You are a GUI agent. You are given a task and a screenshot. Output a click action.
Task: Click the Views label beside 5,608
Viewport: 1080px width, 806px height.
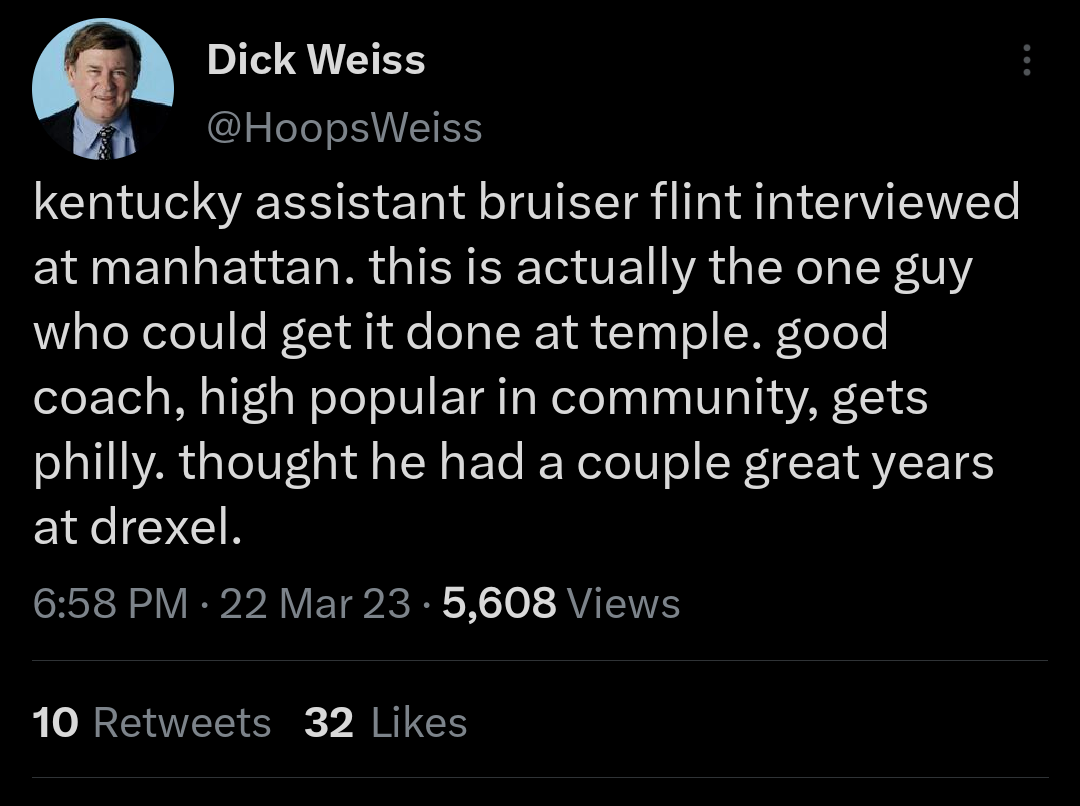pyautogui.click(x=623, y=603)
